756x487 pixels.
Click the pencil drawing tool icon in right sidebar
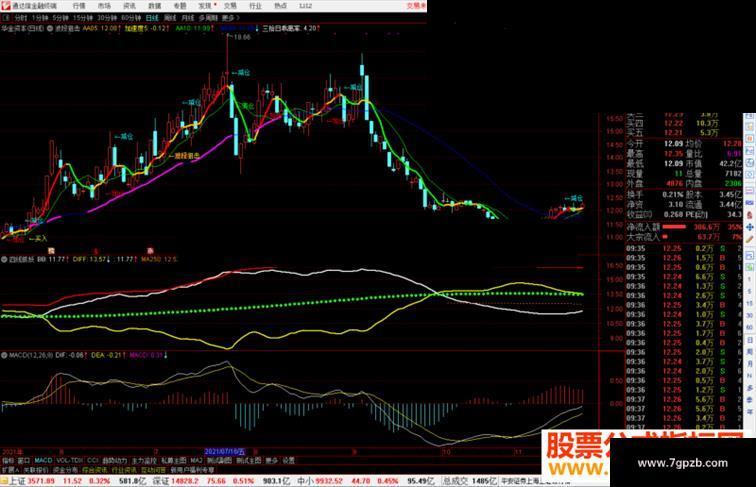click(x=750, y=239)
